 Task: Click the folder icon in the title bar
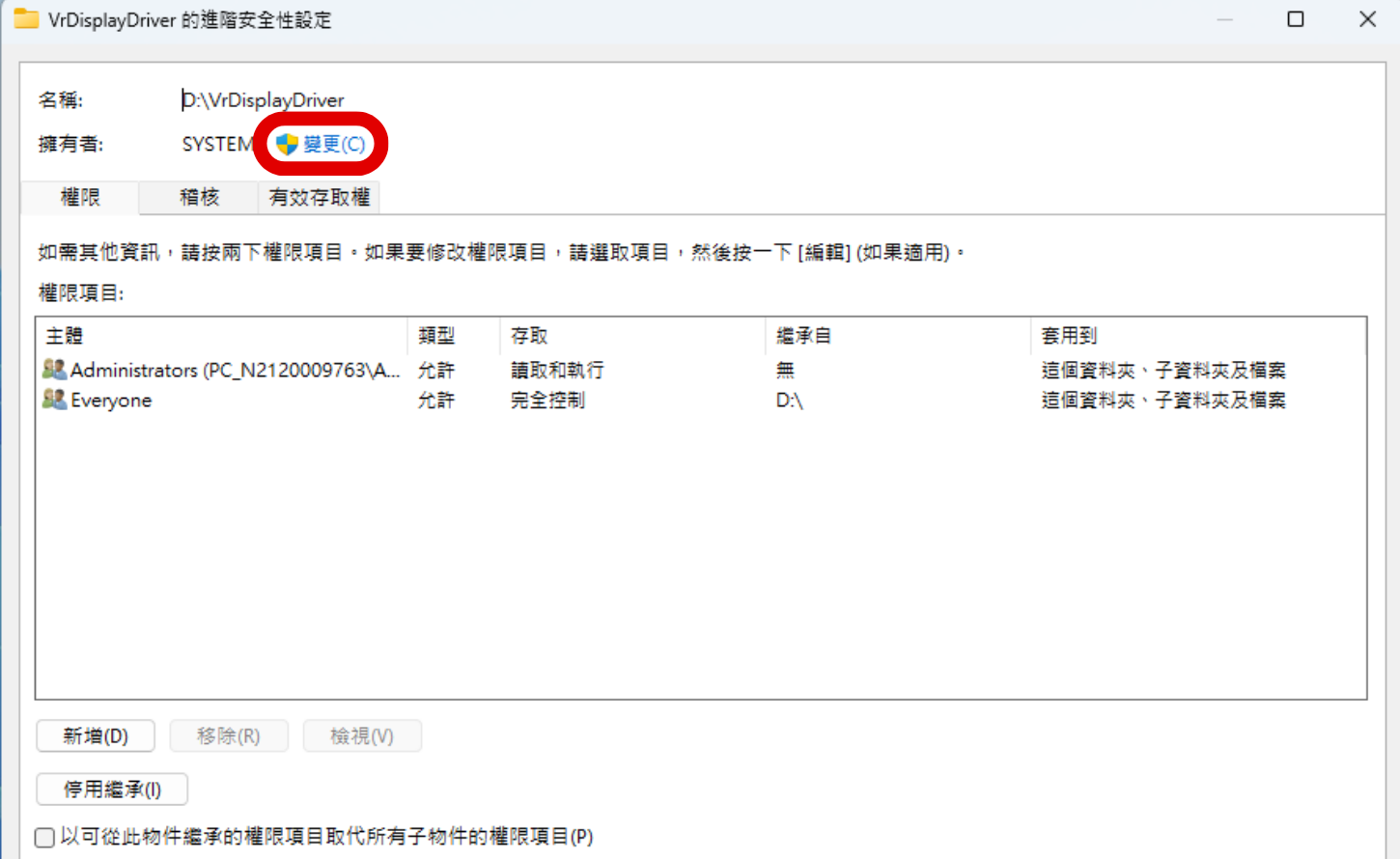(x=26, y=18)
